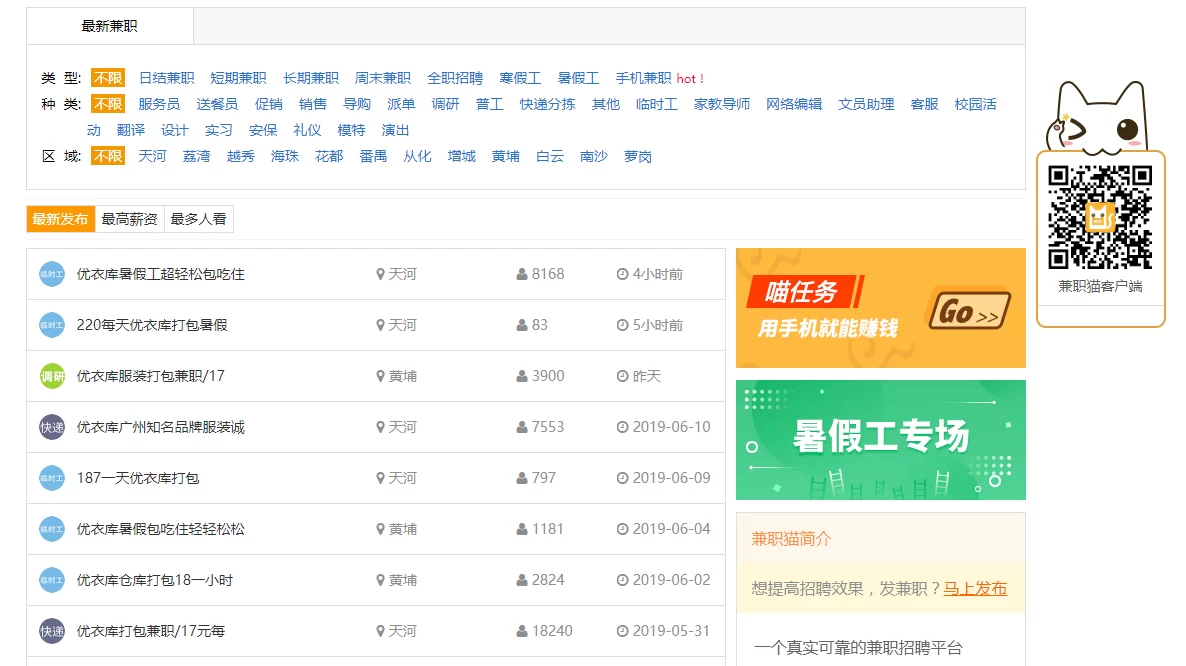This screenshot has width=1186, height=666.
Task: Click the Go arrow in the 喵任务 banner
Action: [x=967, y=312]
